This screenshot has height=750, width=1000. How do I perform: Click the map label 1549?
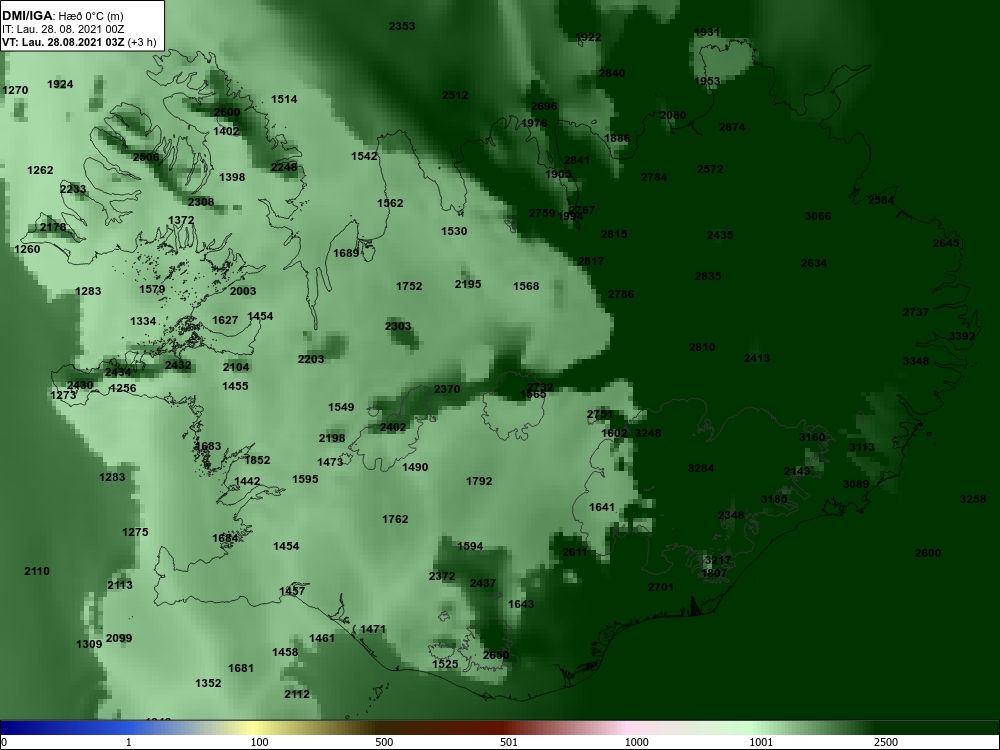click(x=341, y=407)
